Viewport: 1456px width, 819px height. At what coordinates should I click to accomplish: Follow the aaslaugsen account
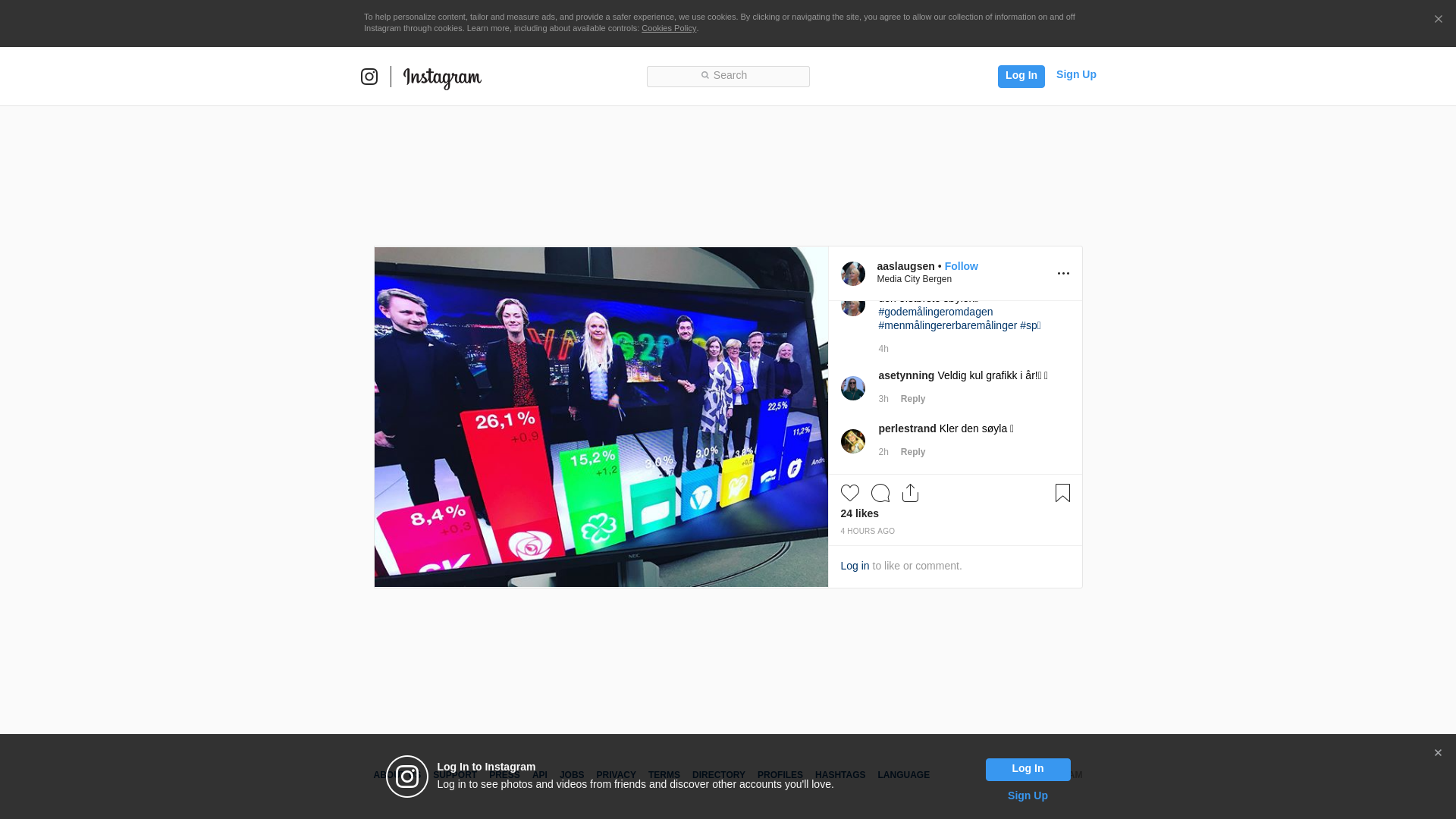point(961,266)
